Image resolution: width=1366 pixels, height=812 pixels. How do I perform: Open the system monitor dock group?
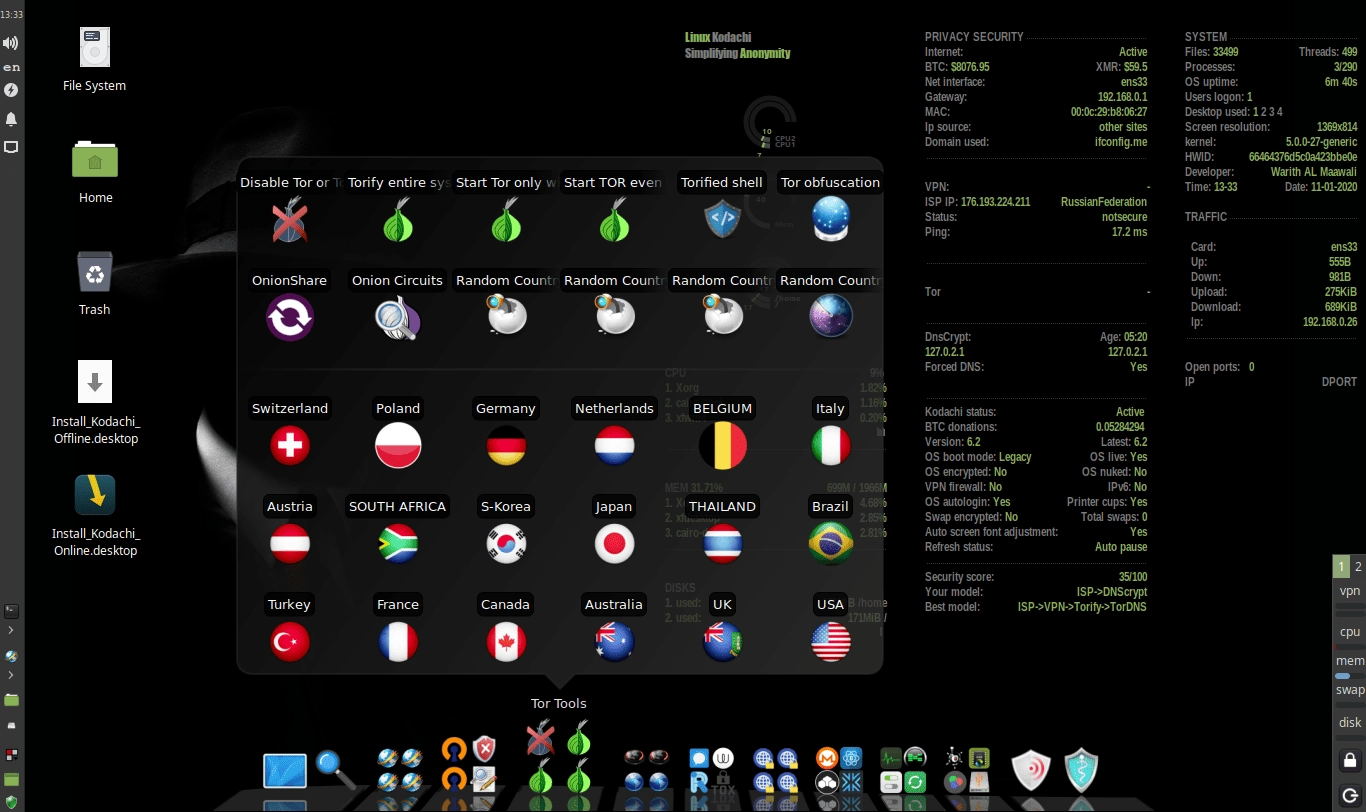coord(903,770)
